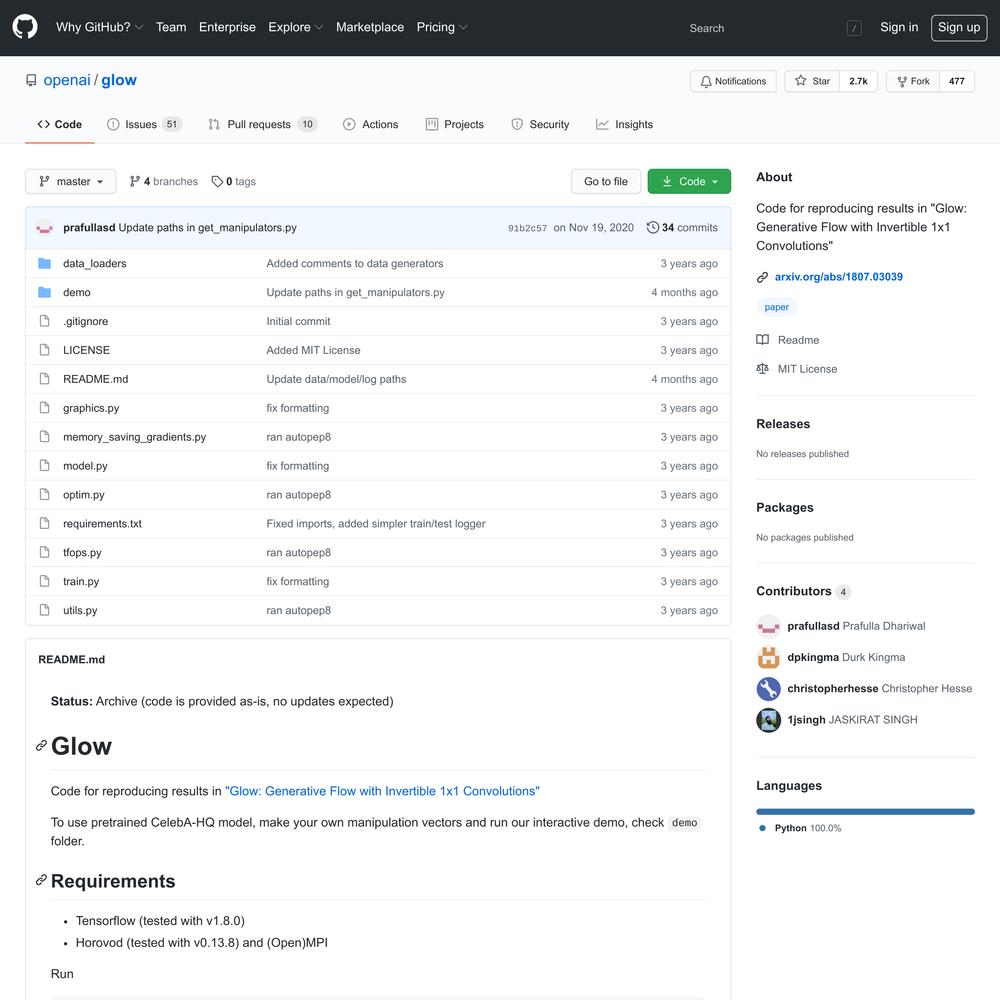Click the repository book icon beside openai
This screenshot has width=1000, height=1000.
(x=31, y=80)
